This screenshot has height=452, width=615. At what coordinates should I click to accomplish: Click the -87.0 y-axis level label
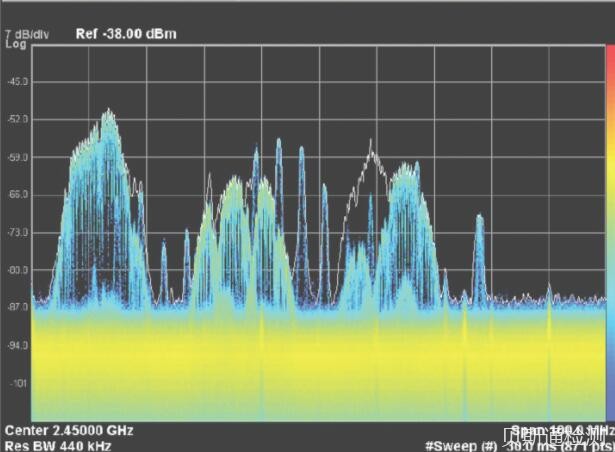(15, 307)
